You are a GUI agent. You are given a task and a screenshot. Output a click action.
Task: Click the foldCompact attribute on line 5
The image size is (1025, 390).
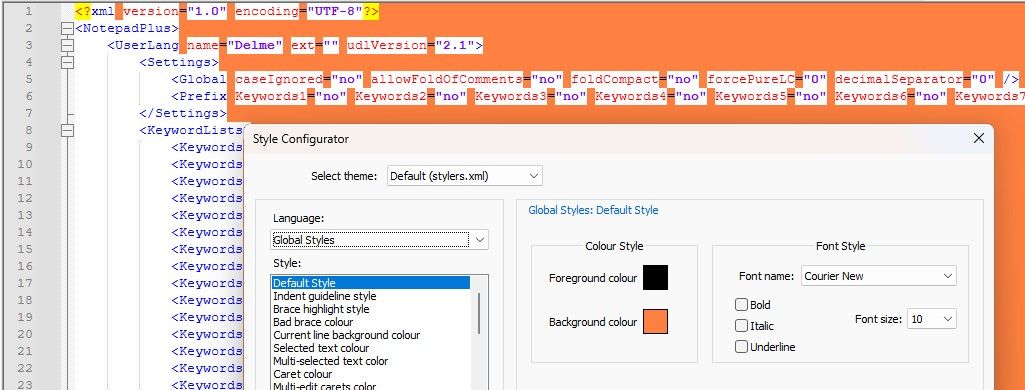[615, 80]
